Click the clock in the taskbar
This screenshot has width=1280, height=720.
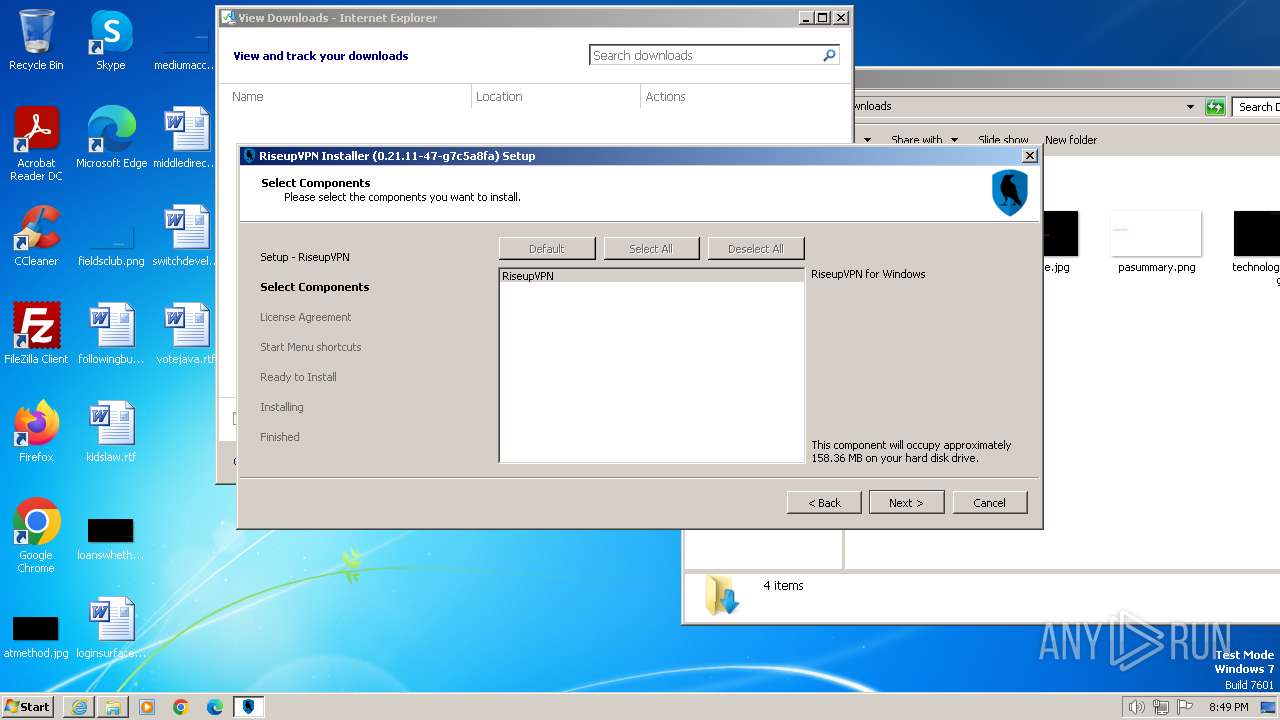point(1228,707)
